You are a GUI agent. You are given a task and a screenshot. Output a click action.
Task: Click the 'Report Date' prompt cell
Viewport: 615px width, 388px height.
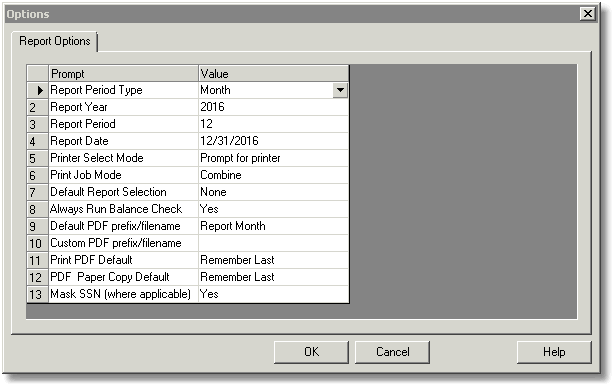(x=124, y=141)
